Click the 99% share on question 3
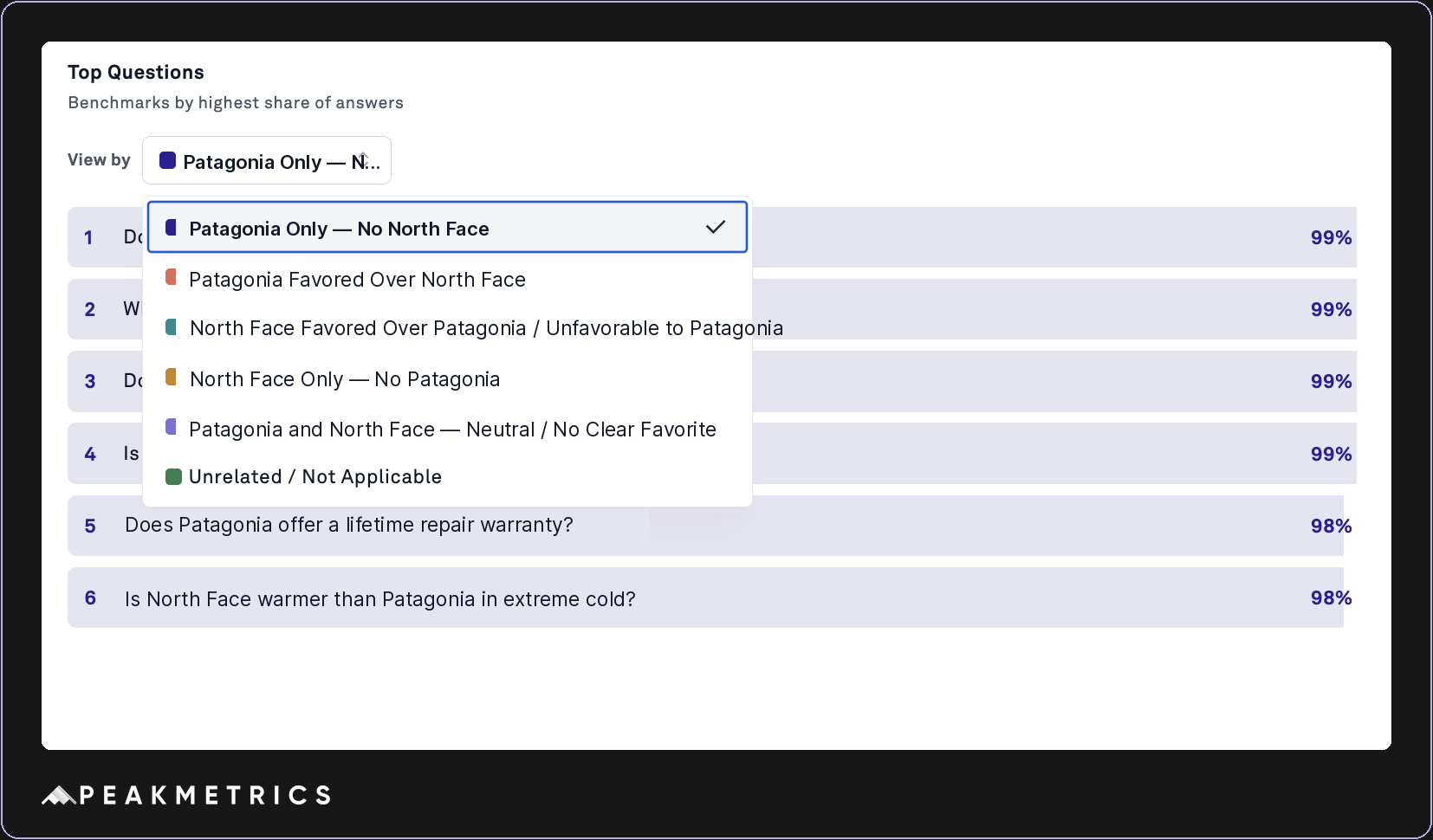Viewport: 1433px width, 840px height. (1331, 381)
